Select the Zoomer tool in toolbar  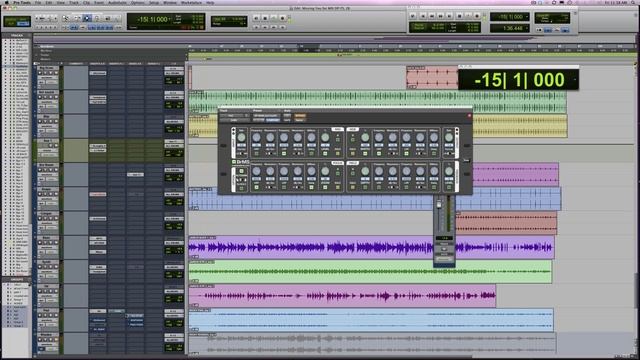pos(65,18)
